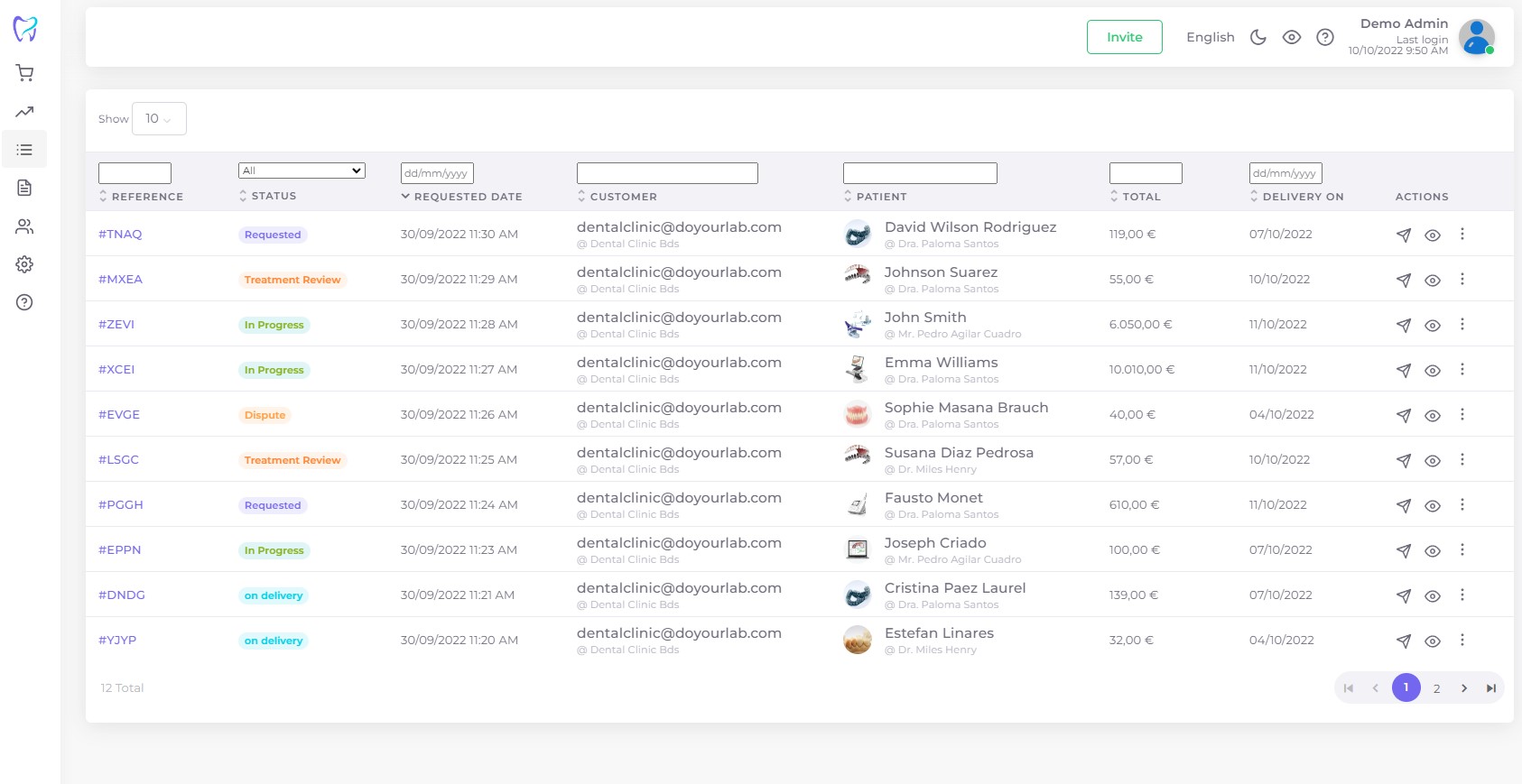This screenshot has height=784, width=1522.
Task: Open the shopping cart in sidebar
Action: click(x=24, y=73)
